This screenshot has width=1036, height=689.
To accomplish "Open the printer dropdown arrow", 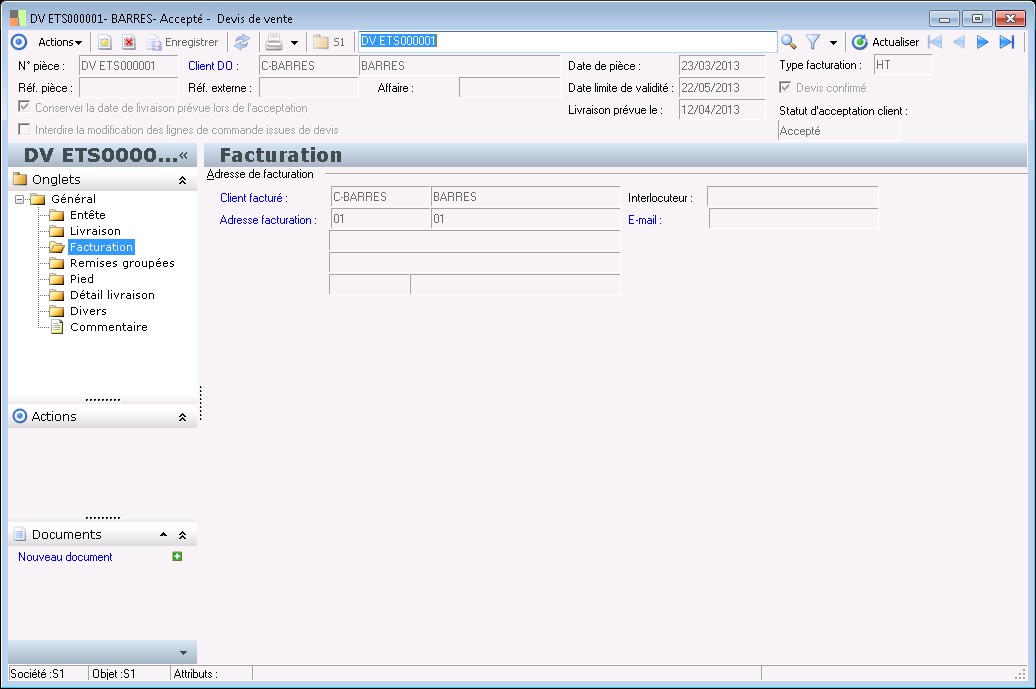I will pos(294,43).
